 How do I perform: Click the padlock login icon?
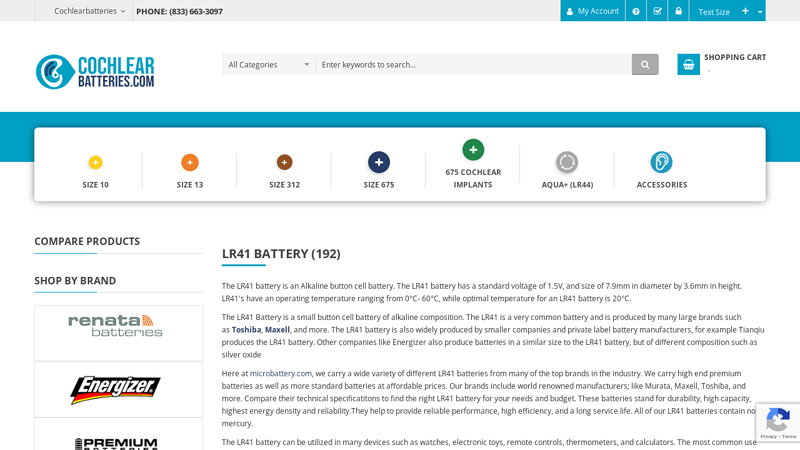coord(678,11)
